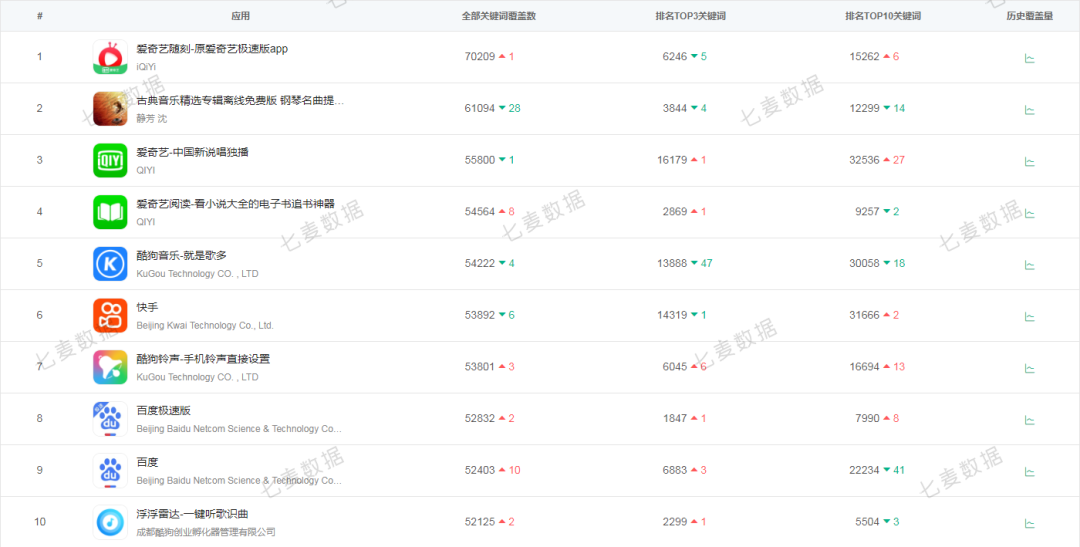Click the TOP10 keyword value 5504

(867, 522)
